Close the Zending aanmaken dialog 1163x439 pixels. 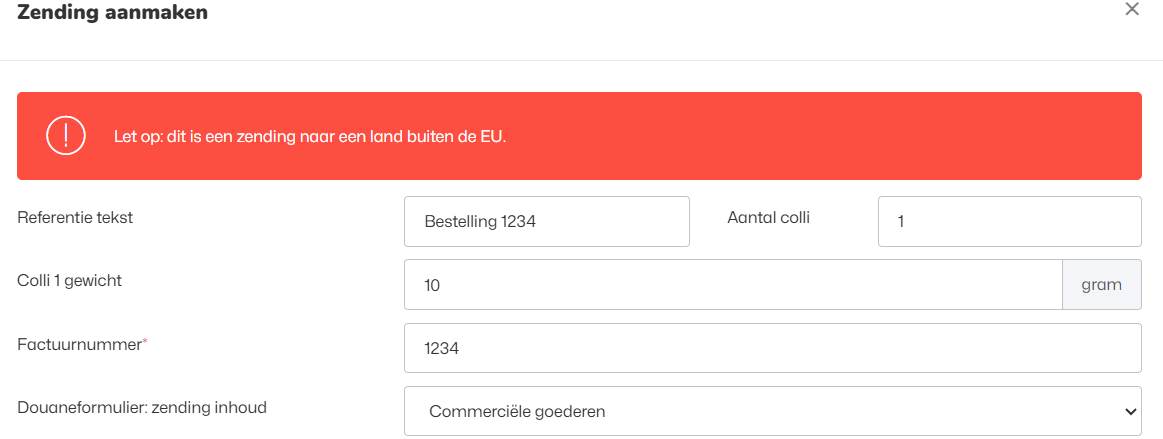coord(1132,10)
